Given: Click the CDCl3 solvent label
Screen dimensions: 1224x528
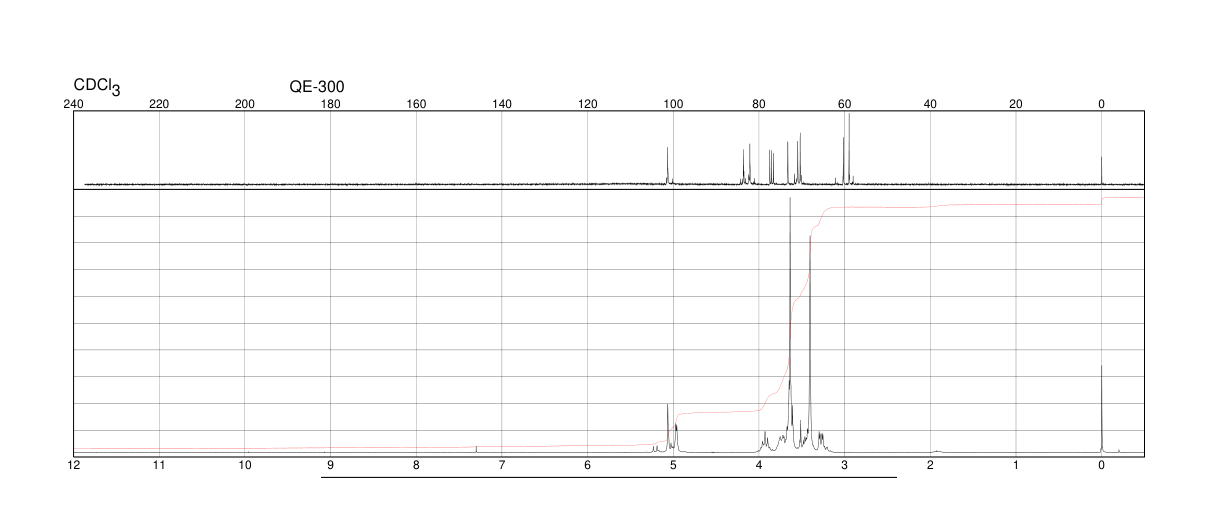Looking at the screenshot, I should pyautogui.click(x=97, y=88).
